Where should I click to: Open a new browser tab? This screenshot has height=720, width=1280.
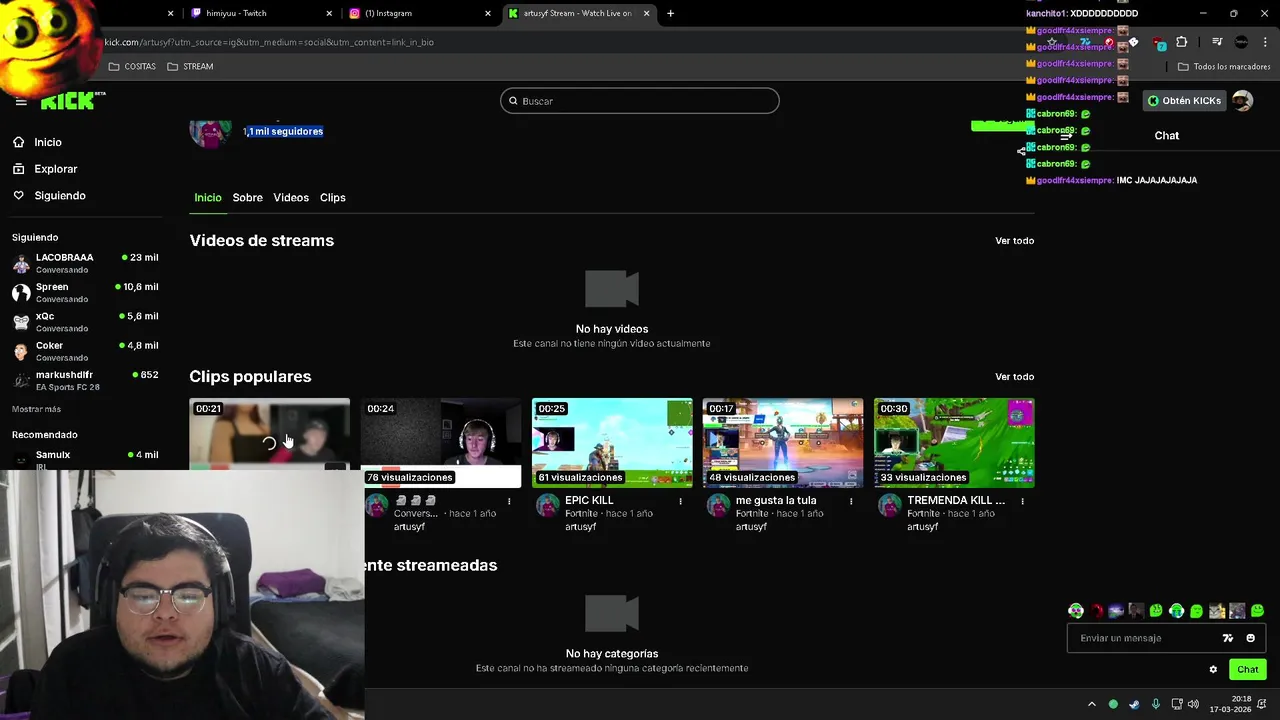pyautogui.click(x=670, y=13)
